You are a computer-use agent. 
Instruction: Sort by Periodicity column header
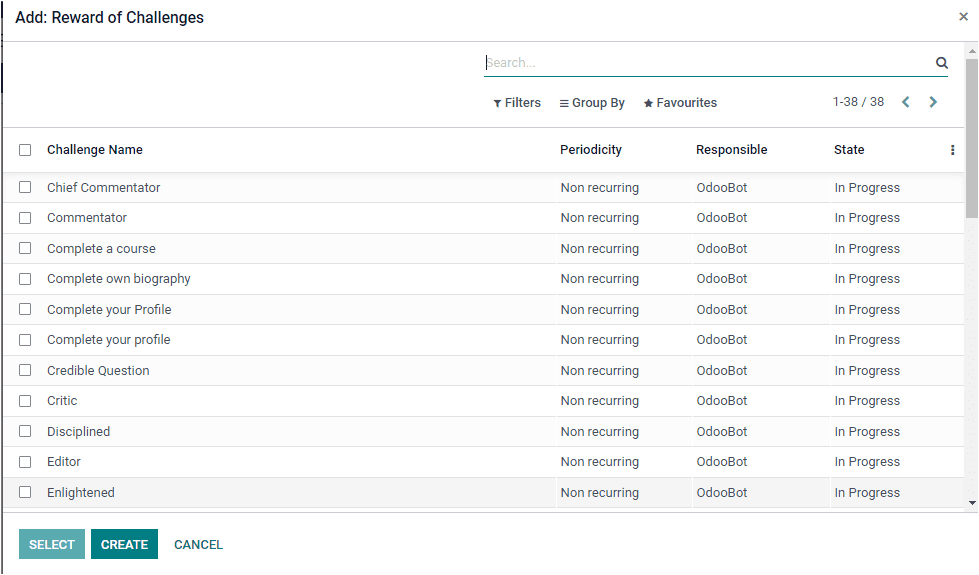coord(591,150)
